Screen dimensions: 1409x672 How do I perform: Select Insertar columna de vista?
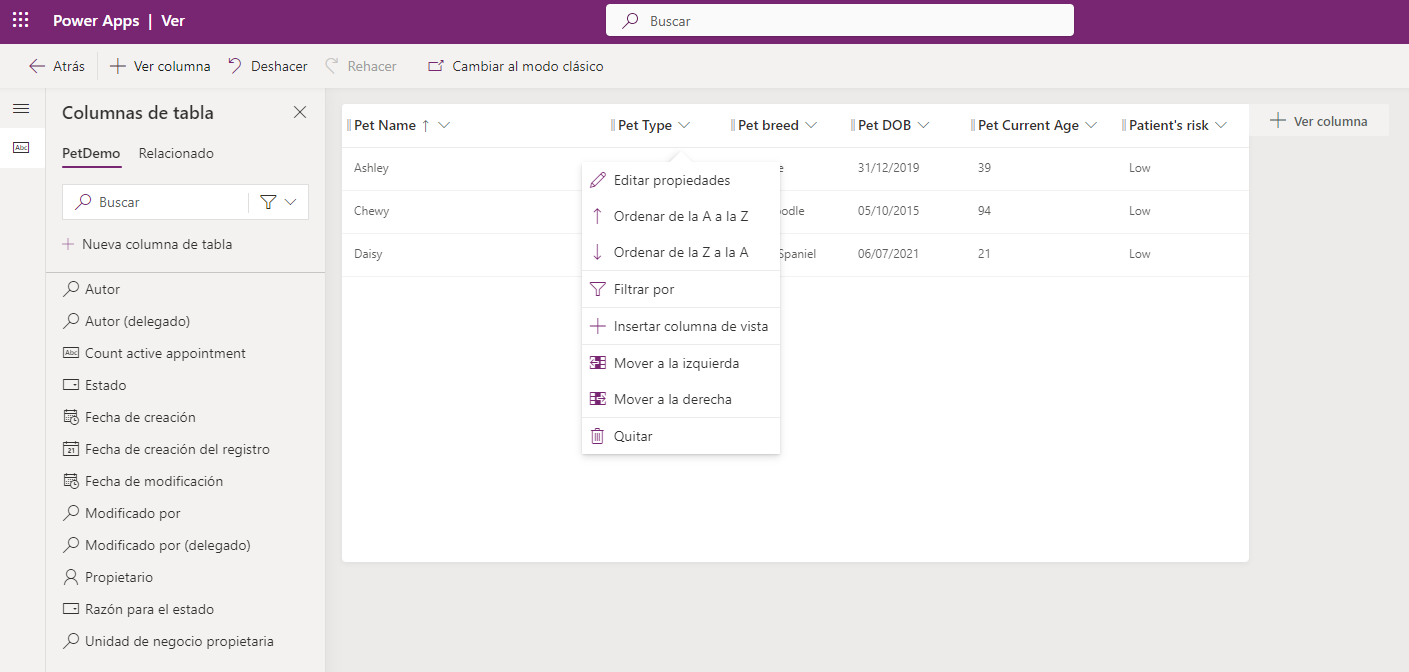click(681, 326)
